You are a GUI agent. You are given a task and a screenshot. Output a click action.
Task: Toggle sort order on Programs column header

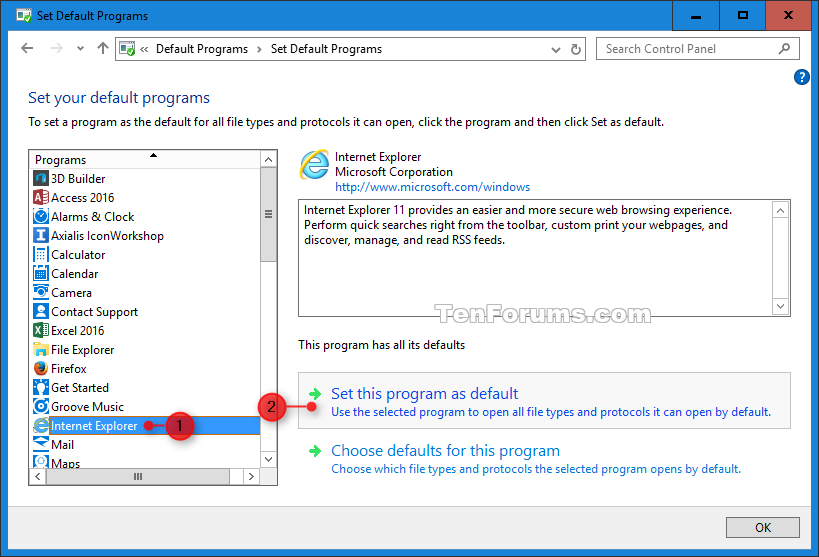pos(144,159)
